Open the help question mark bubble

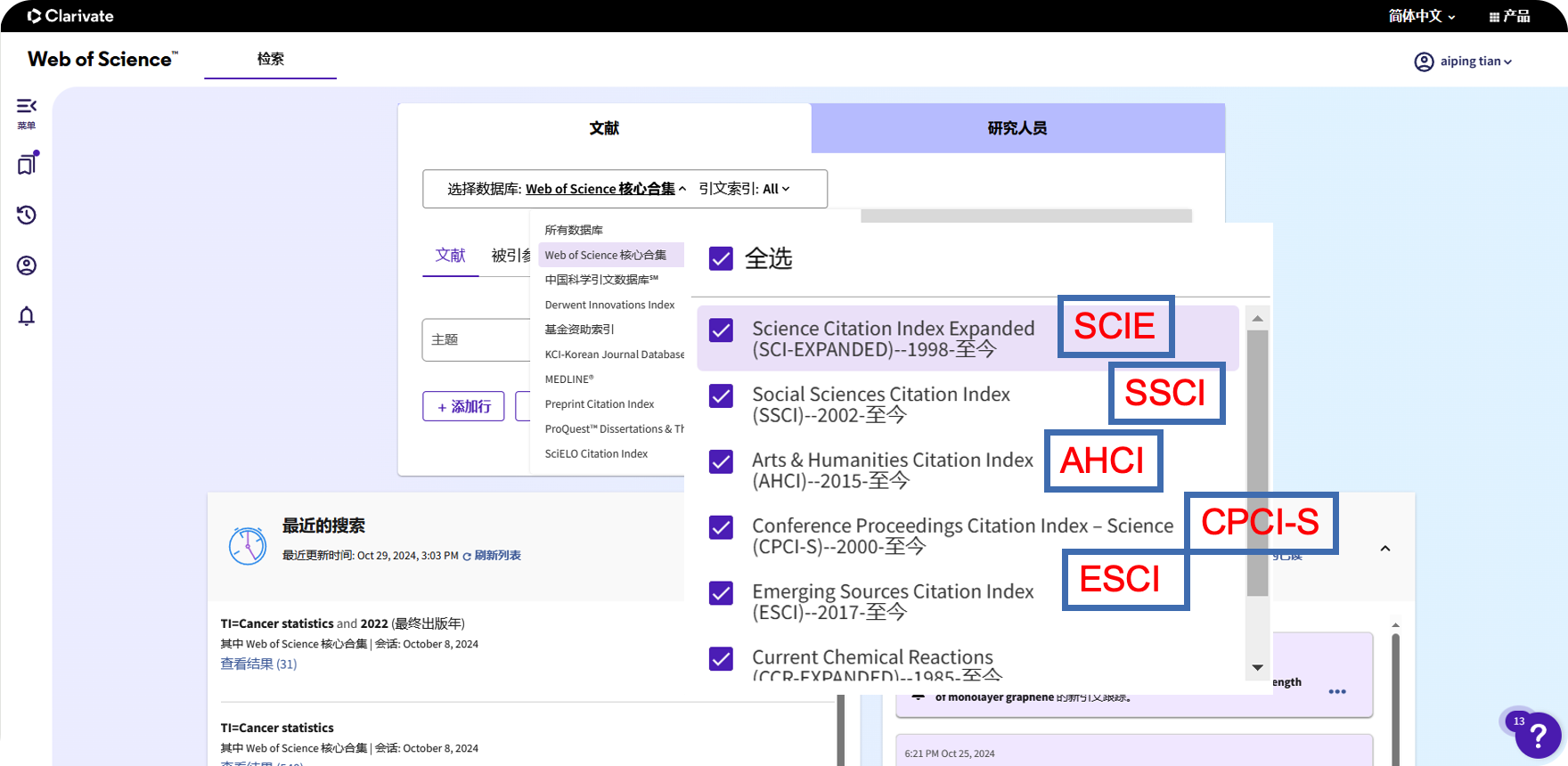(x=1538, y=736)
